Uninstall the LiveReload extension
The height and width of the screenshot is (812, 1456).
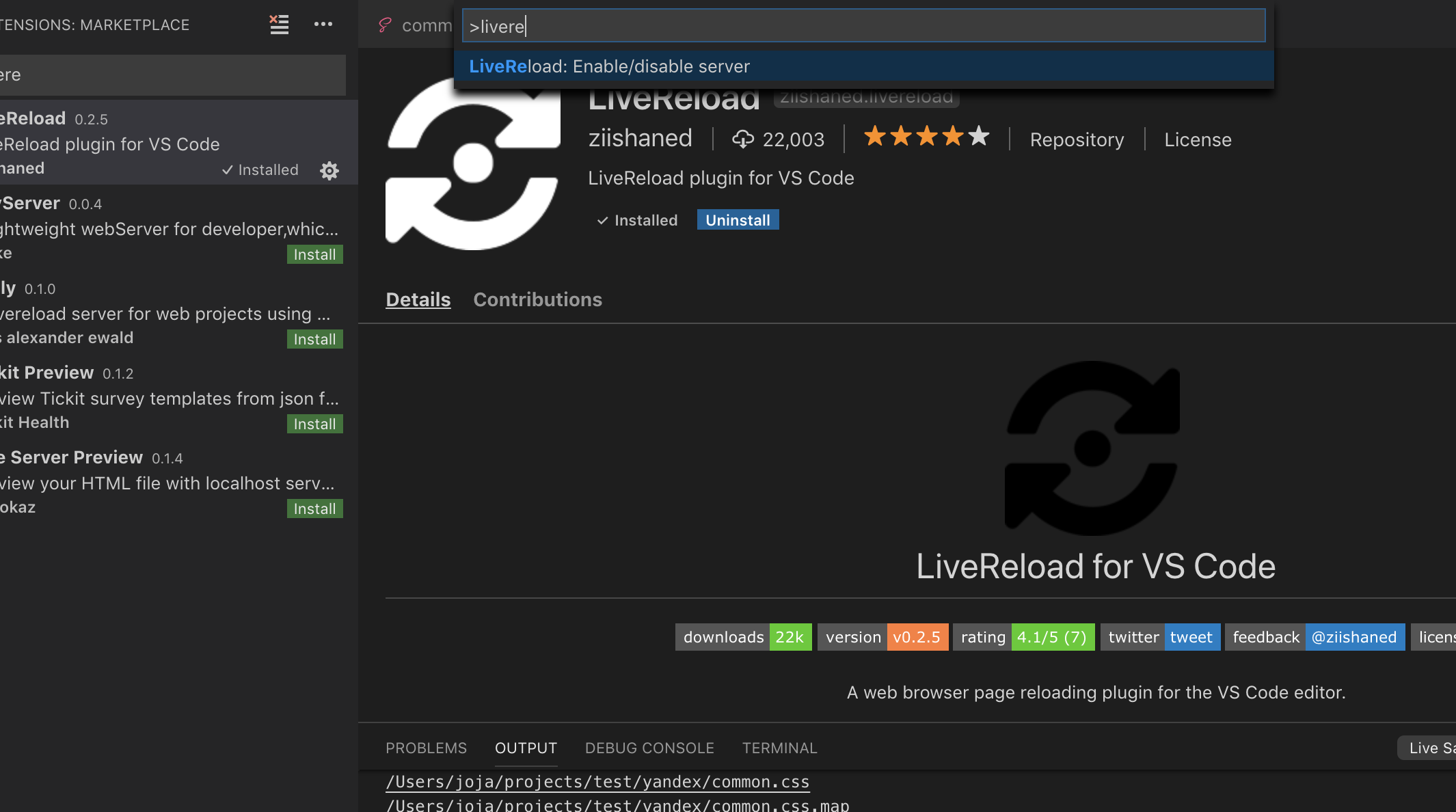738,220
